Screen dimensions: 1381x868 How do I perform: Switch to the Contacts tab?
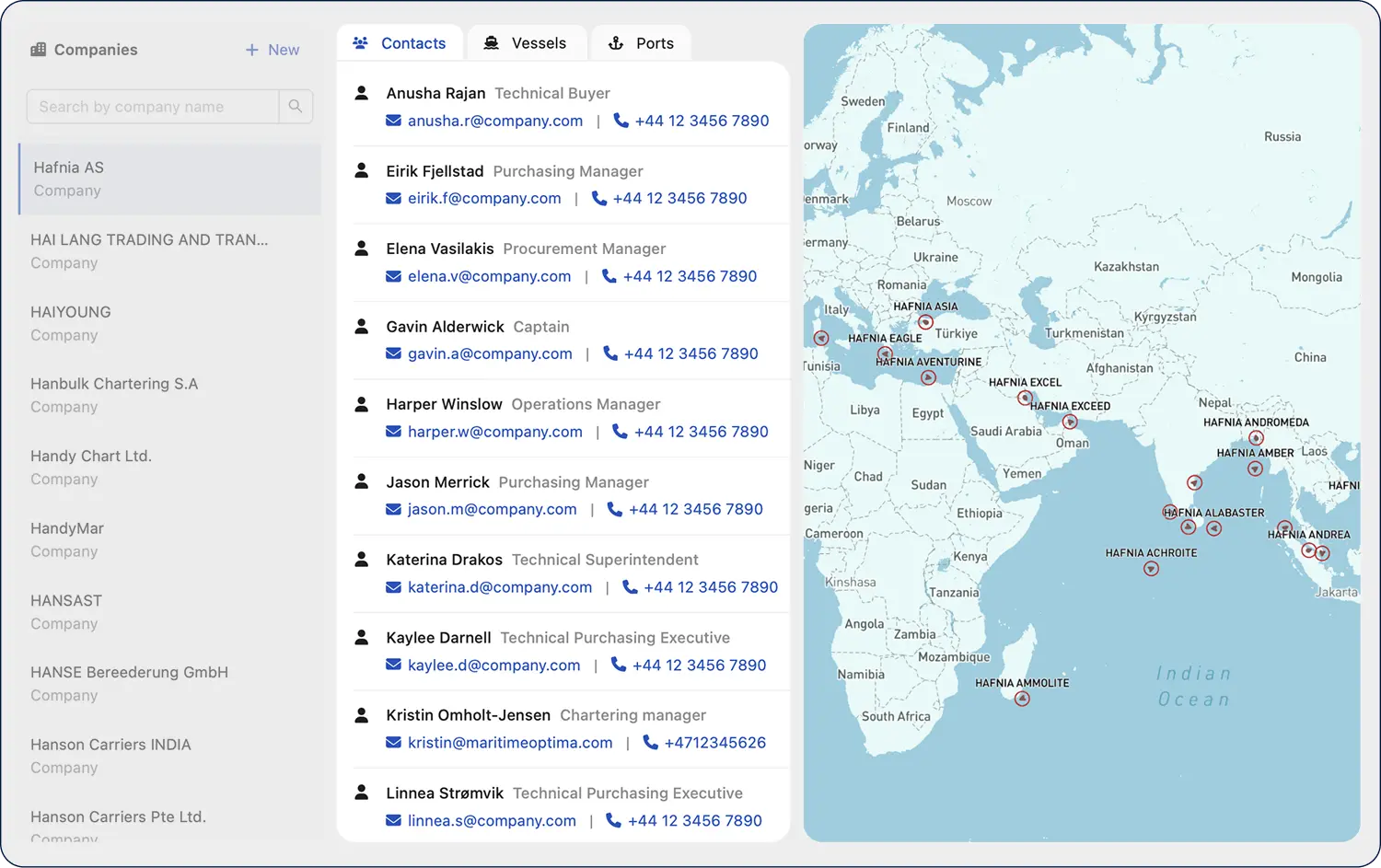point(400,43)
